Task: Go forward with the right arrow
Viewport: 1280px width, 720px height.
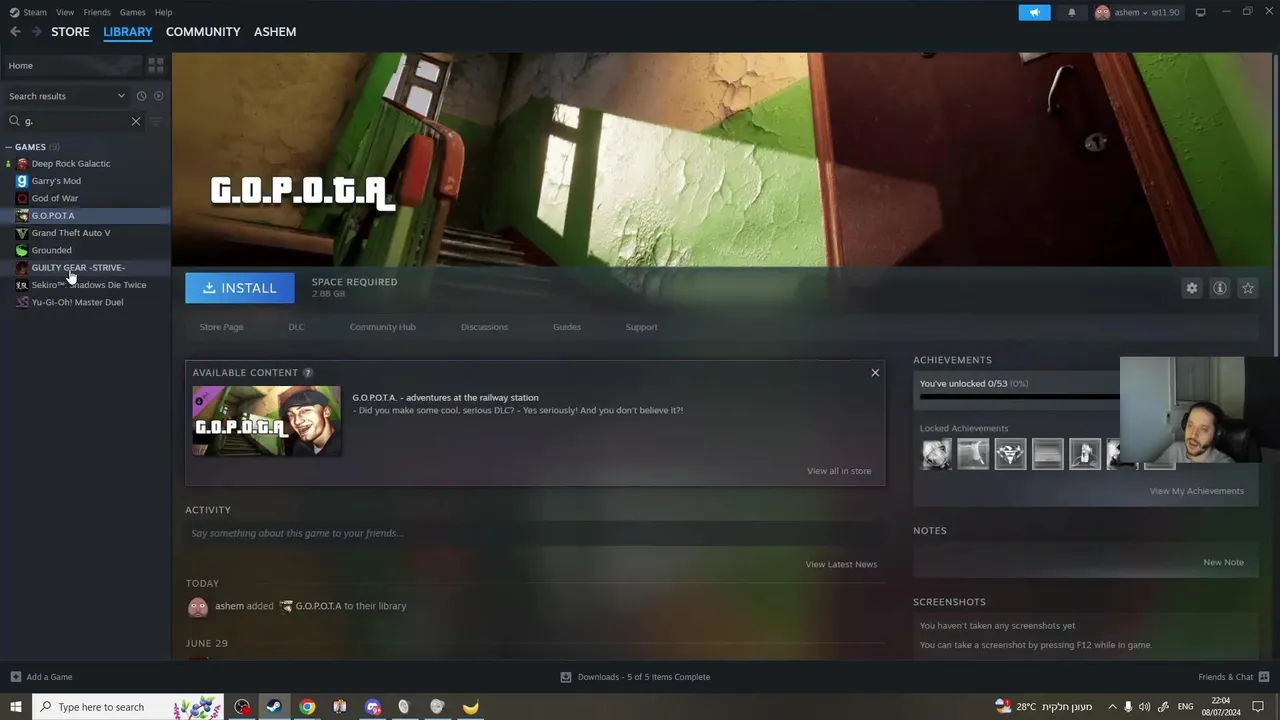Action: pyautogui.click(x=37, y=32)
